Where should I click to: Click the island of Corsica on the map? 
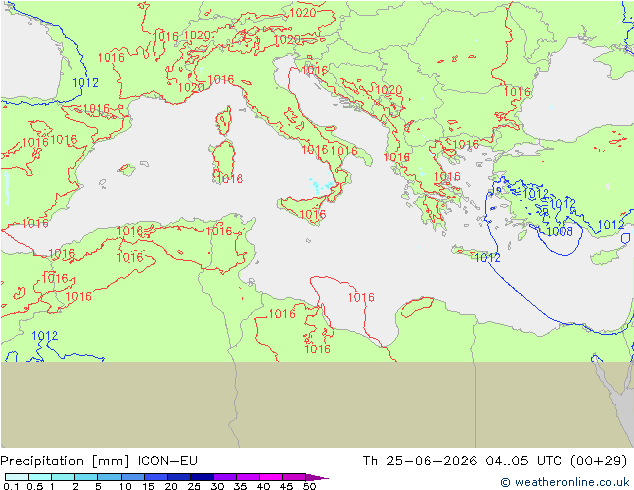[x=224, y=120]
